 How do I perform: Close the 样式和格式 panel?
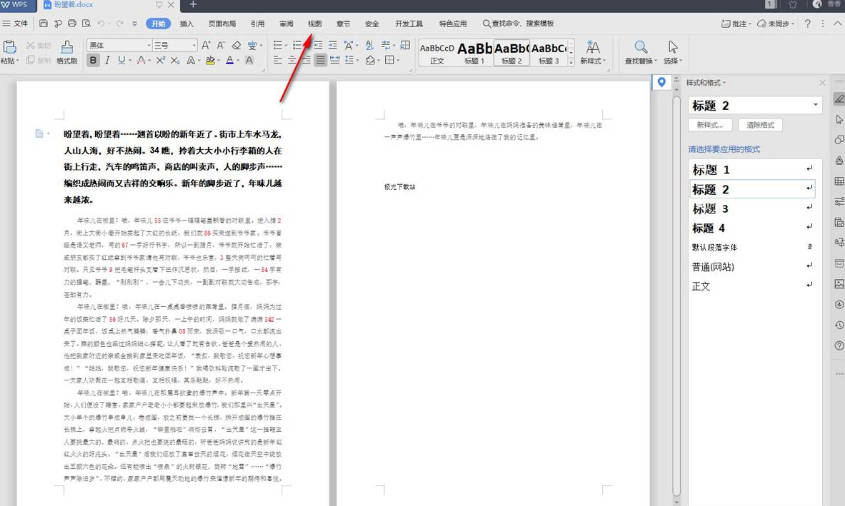[x=822, y=82]
